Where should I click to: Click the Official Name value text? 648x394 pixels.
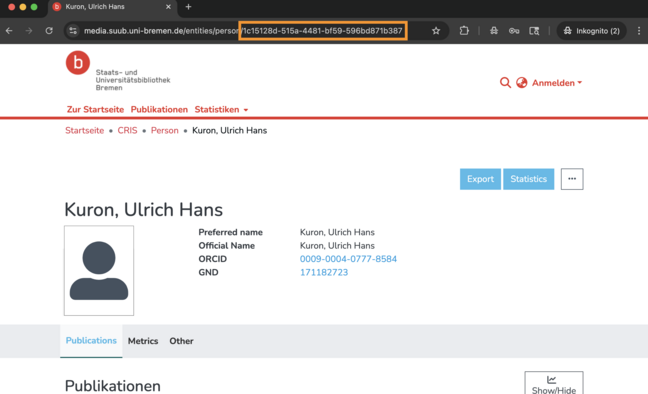[x=337, y=246]
